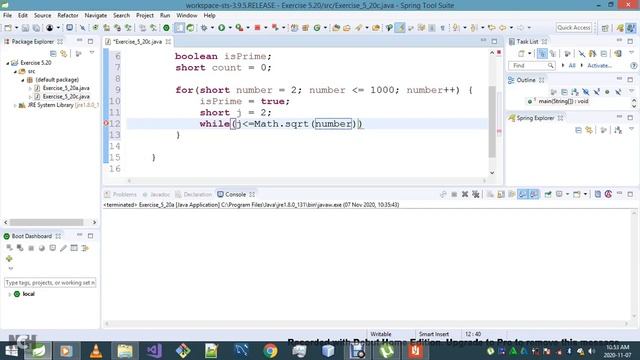Open the Chrome icon in the taskbar
Image resolution: width=640 pixels, height=360 pixels.
pyautogui.click(x=270, y=351)
